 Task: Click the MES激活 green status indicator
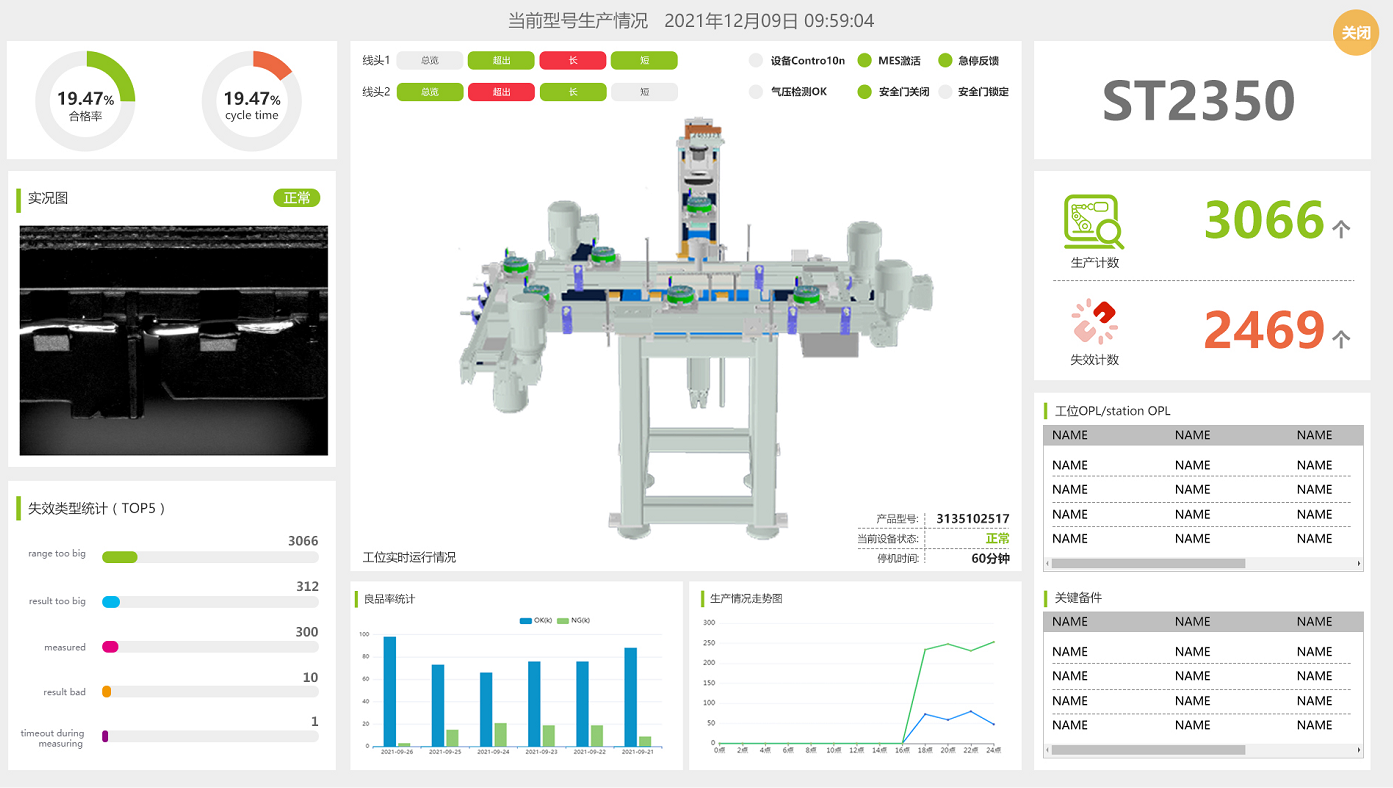click(865, 61)
